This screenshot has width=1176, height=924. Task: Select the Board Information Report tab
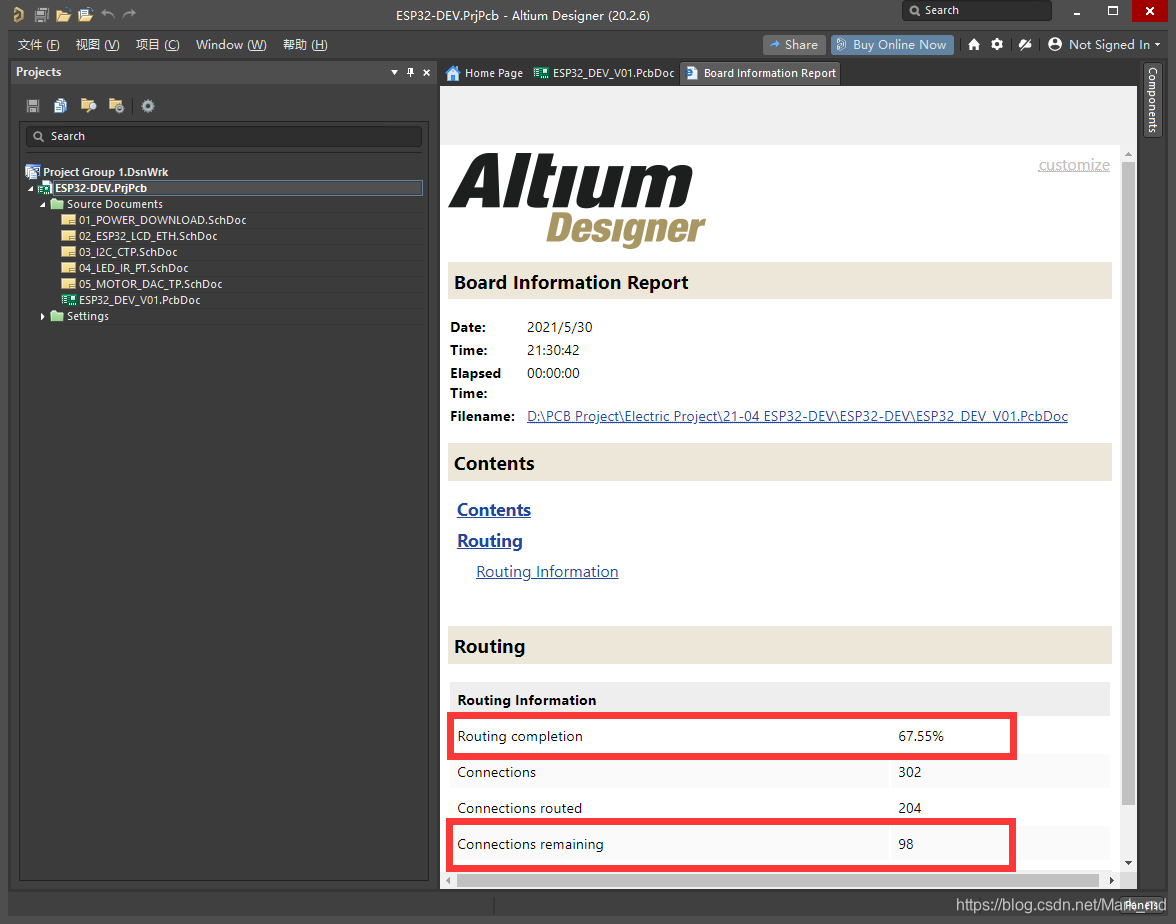click(760, 73)
